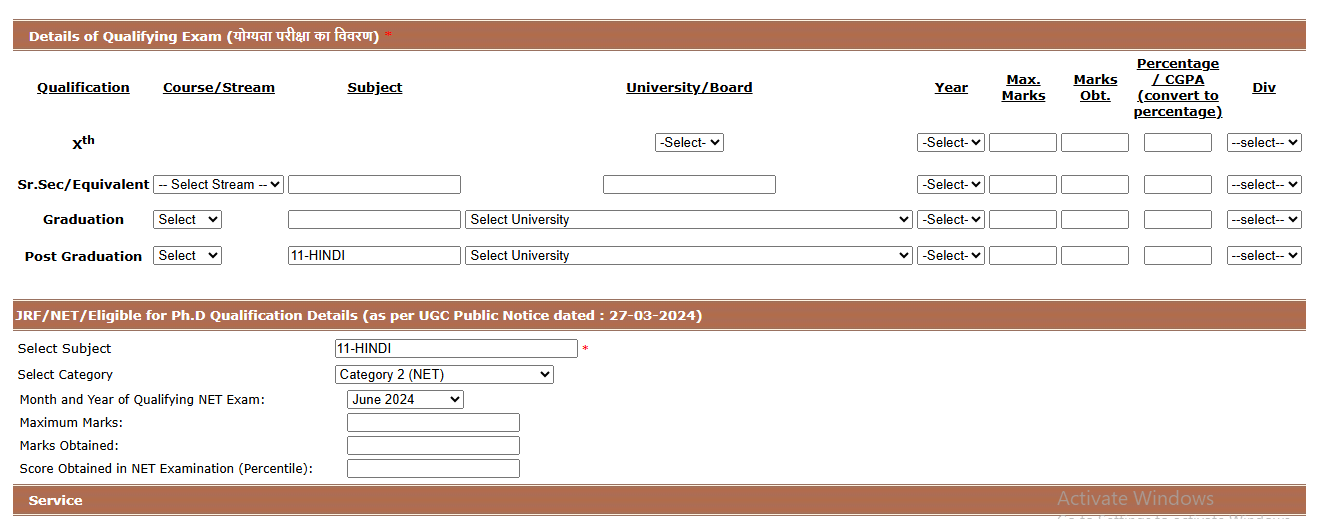Viewport: 1332px width, 519px height.
Task: Change NET exam month June 2024 dropdown
Action: [x=405, y=400]
